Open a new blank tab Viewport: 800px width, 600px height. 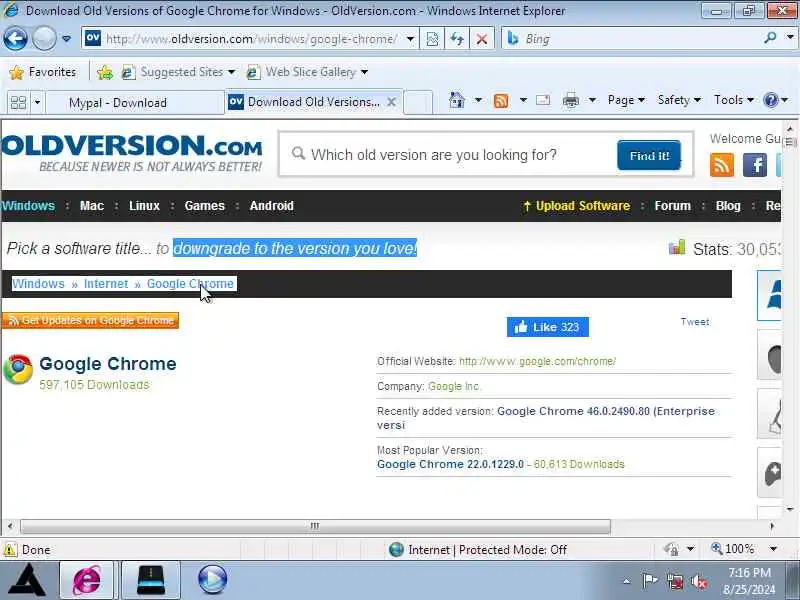click(x=418, y=103)
